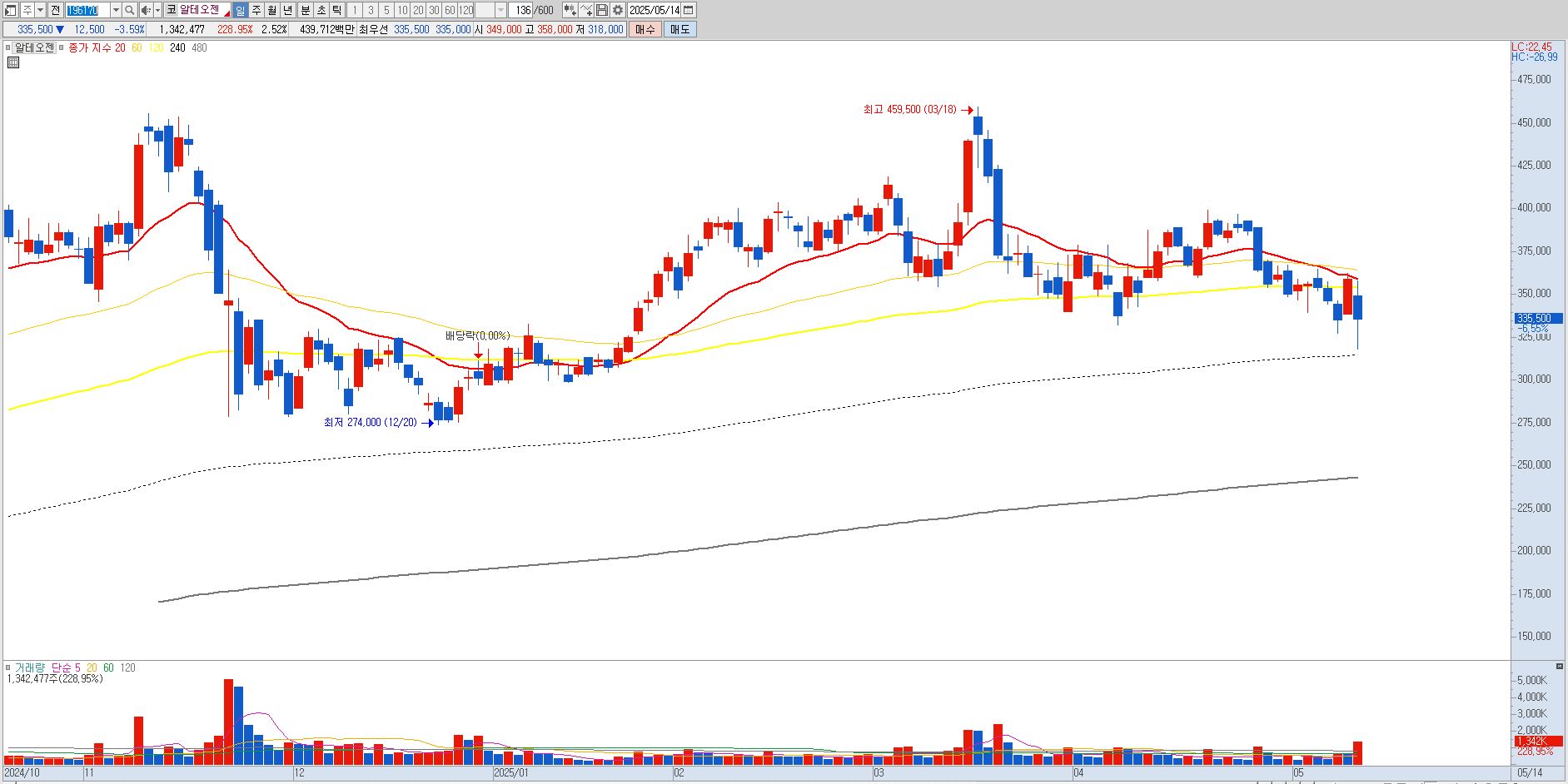Image resolution: width=1568 pixels, height=784 pixels.
Task: Switch to the weekly (주) chart period
Action: [x=256, y=10]
